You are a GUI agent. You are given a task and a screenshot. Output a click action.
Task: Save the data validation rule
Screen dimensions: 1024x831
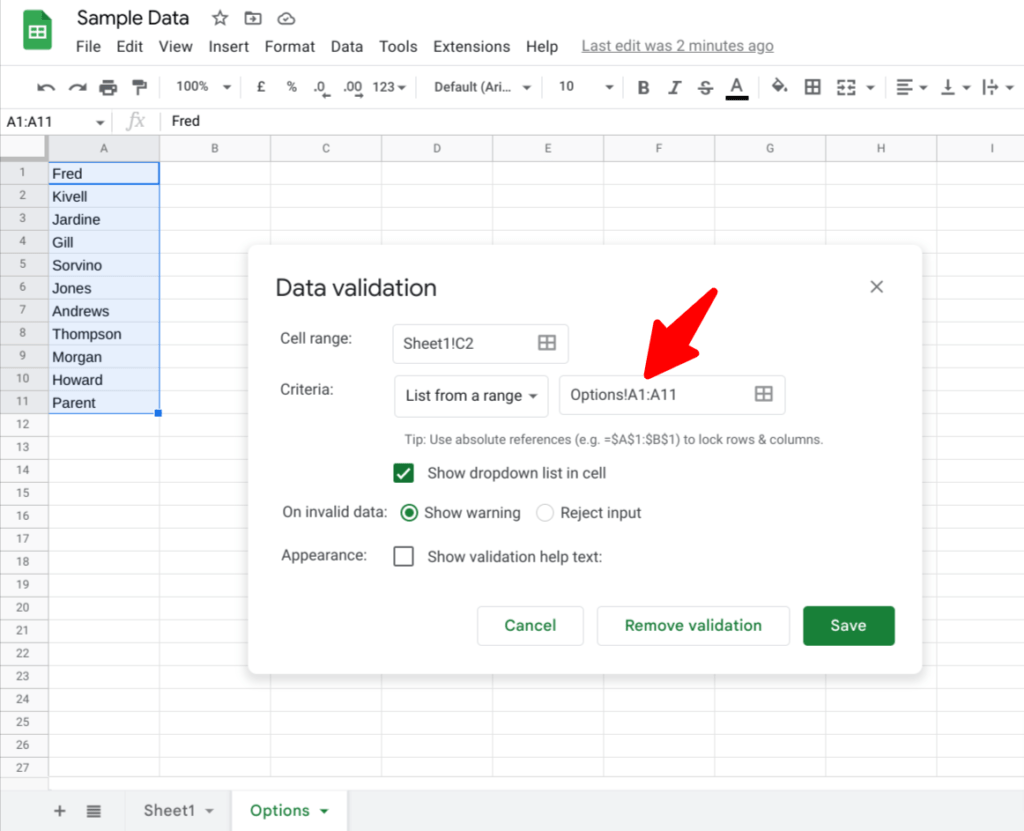tap(848, 625)
